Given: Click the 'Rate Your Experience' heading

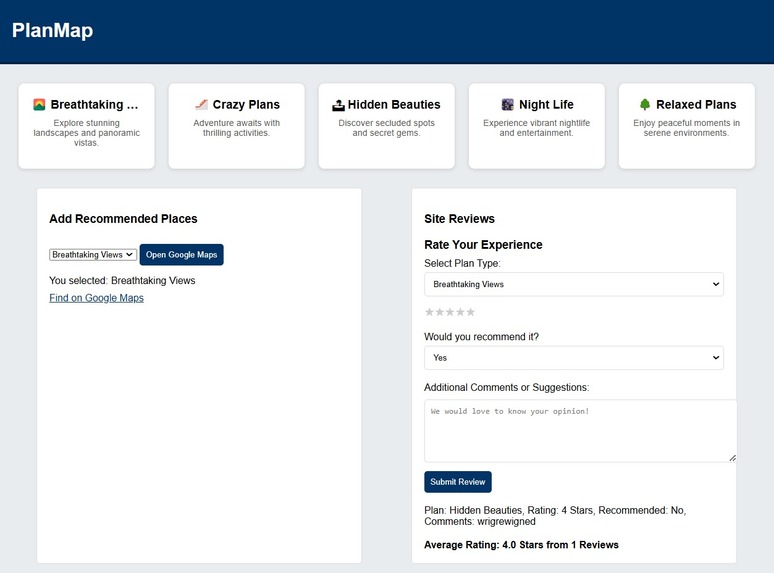Looking at the screenshot, I should click(483, 245).
